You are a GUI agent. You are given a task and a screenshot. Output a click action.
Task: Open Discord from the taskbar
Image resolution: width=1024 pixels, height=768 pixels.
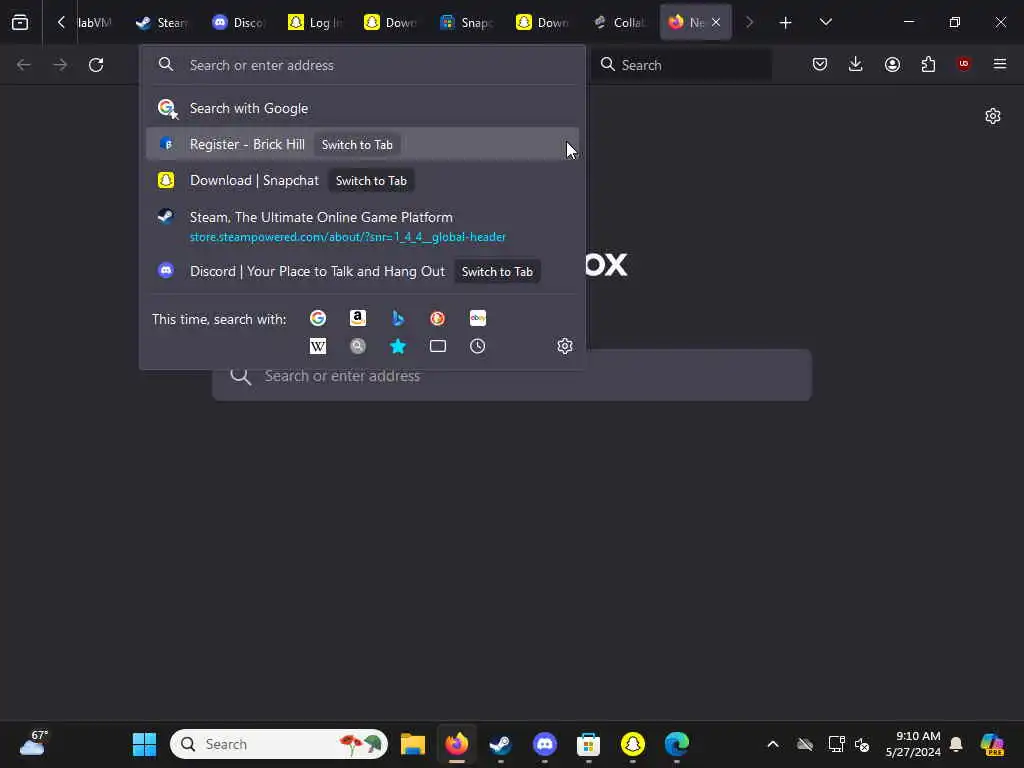tap(545, 744)
